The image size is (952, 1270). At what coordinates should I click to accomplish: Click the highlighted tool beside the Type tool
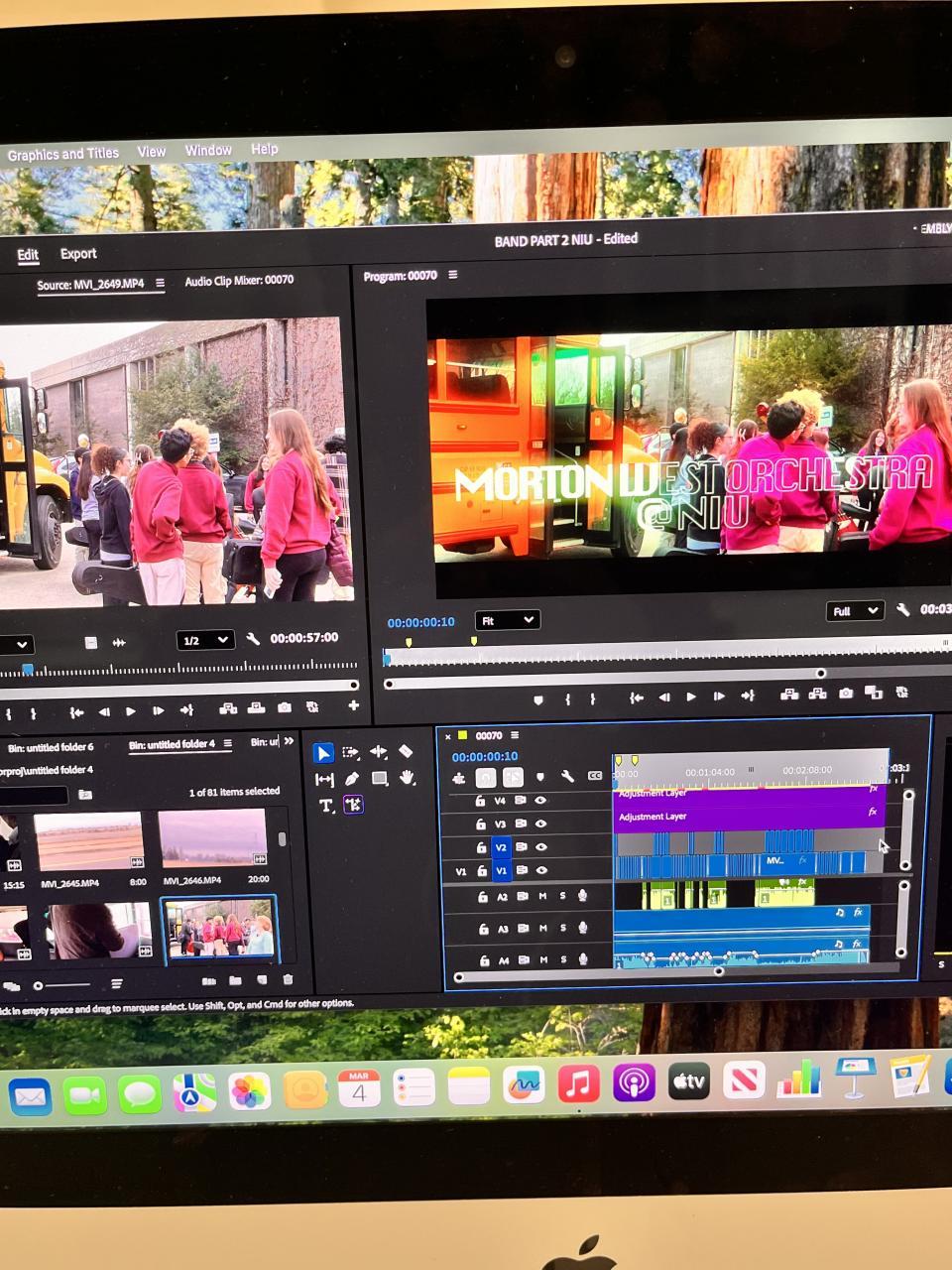pos(353,805)
